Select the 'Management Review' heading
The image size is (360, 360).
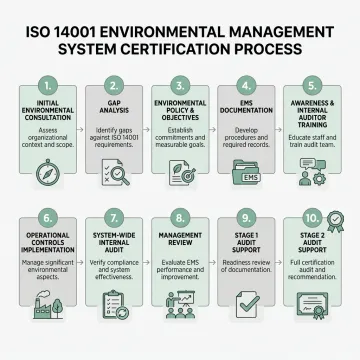point(180,239)
